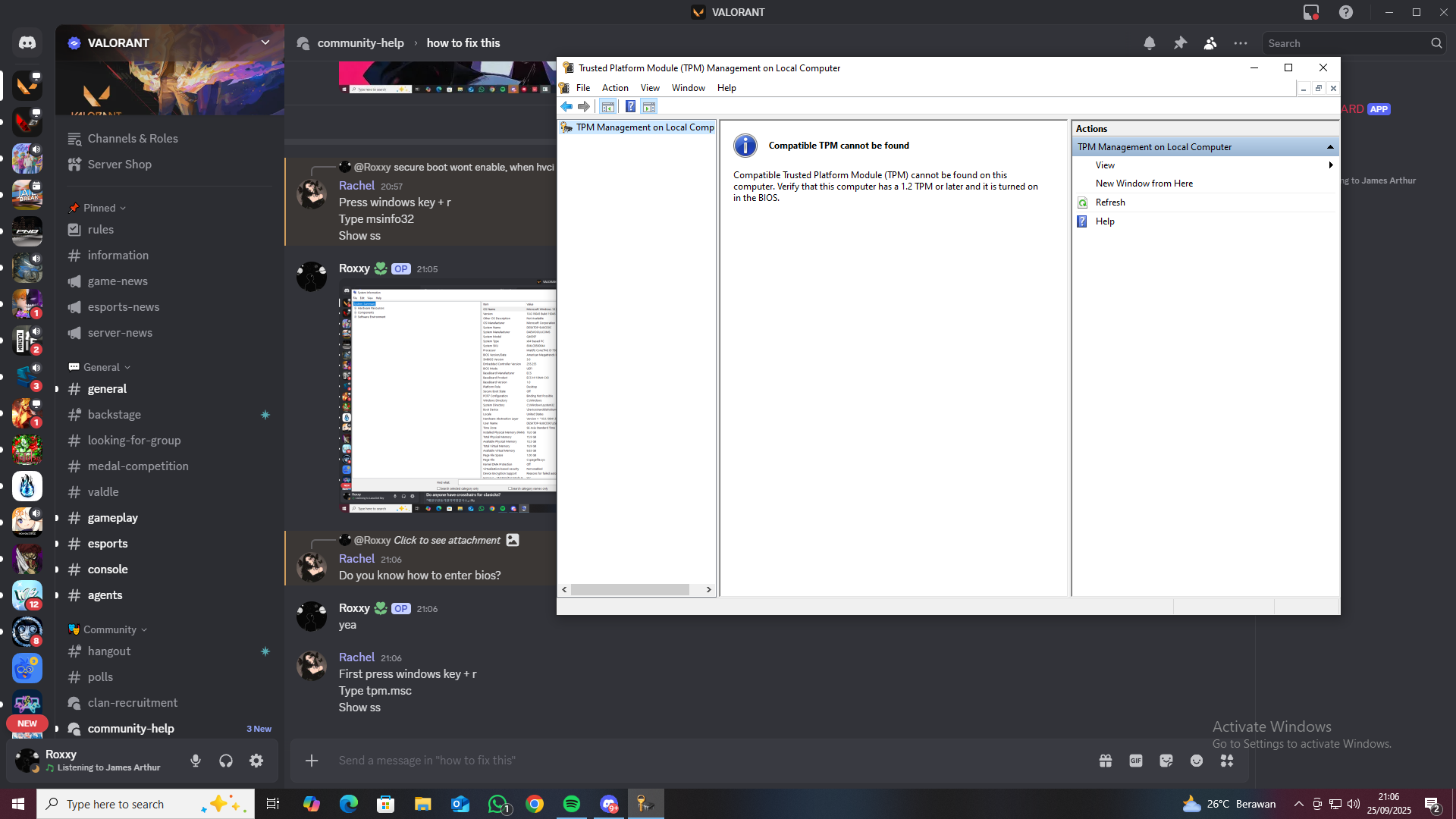Toggle show/hide action pane toolbar button
This screenshot has height=819, width=1456.
[x=649, y=107]
